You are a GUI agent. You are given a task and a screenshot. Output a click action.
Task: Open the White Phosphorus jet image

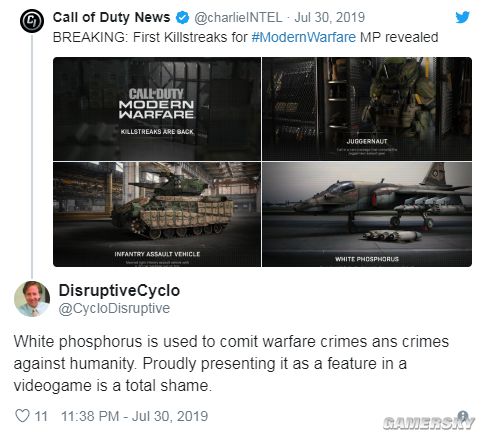pyautogui.click(x=367, y=214)
